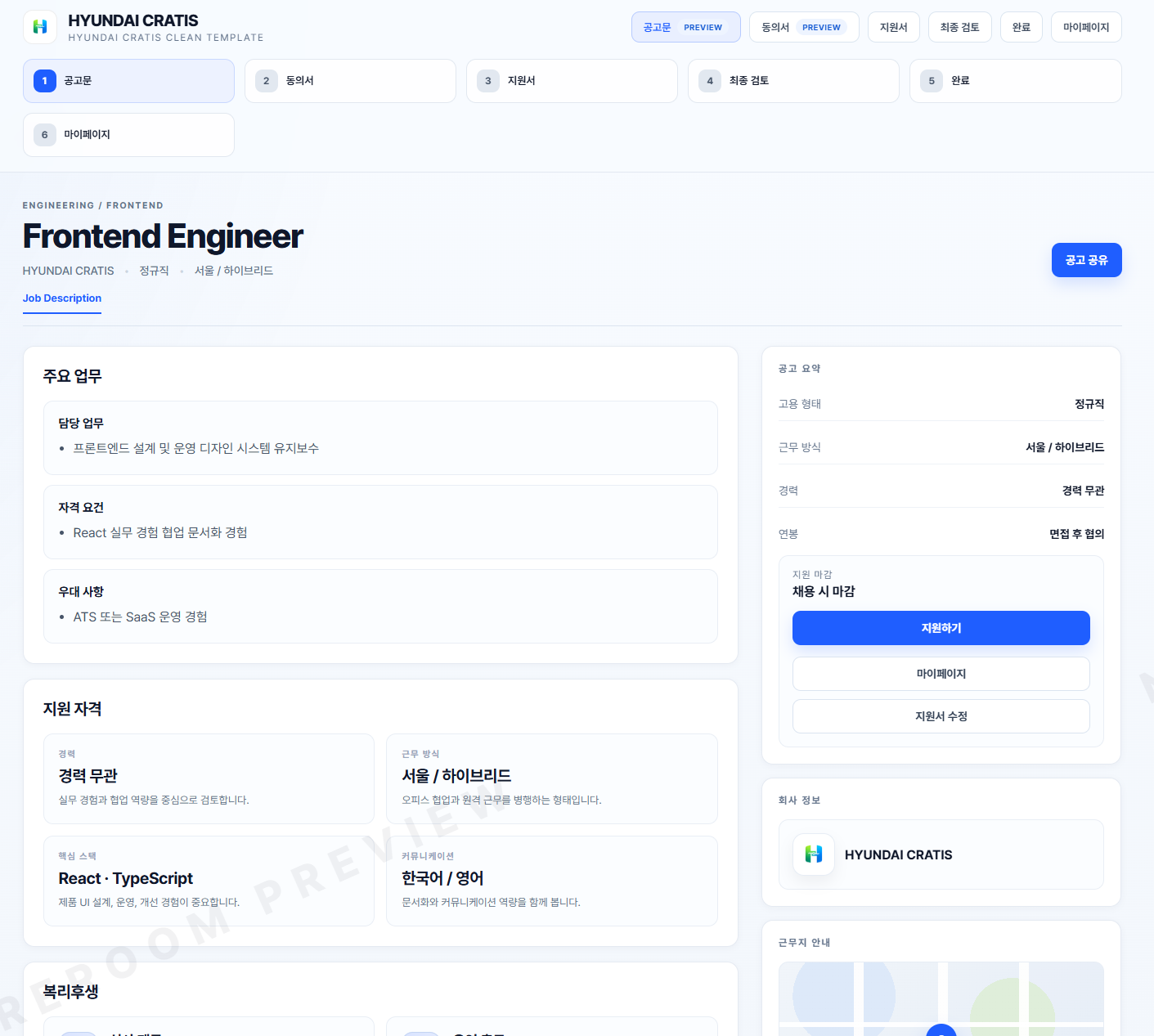Click 완료 in top navigation bar
The image size is (1154, 1036).
pos(1021,27)
